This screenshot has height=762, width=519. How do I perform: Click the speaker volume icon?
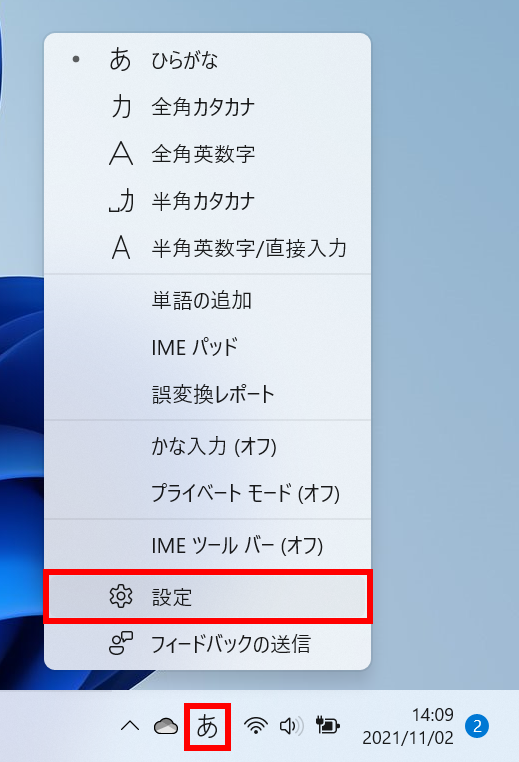pyautogui.click(x=292, y=726)
